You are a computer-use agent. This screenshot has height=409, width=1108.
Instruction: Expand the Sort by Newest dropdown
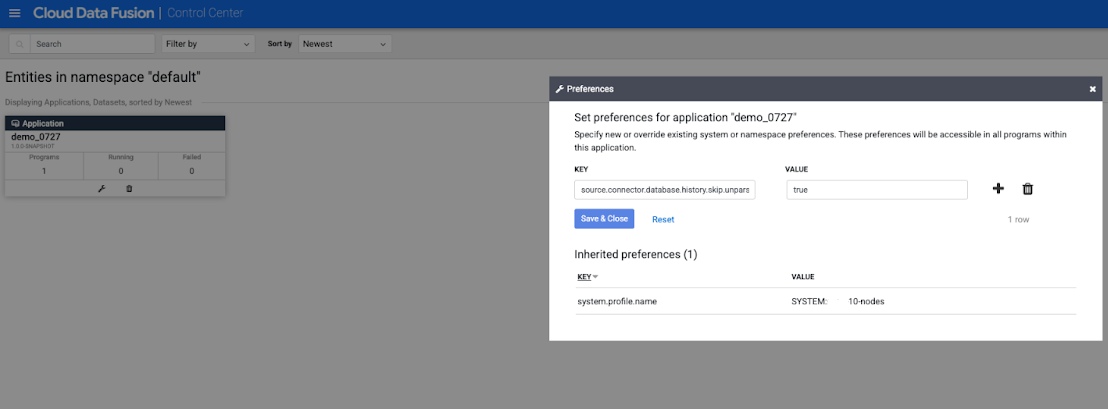click(345, 44)
